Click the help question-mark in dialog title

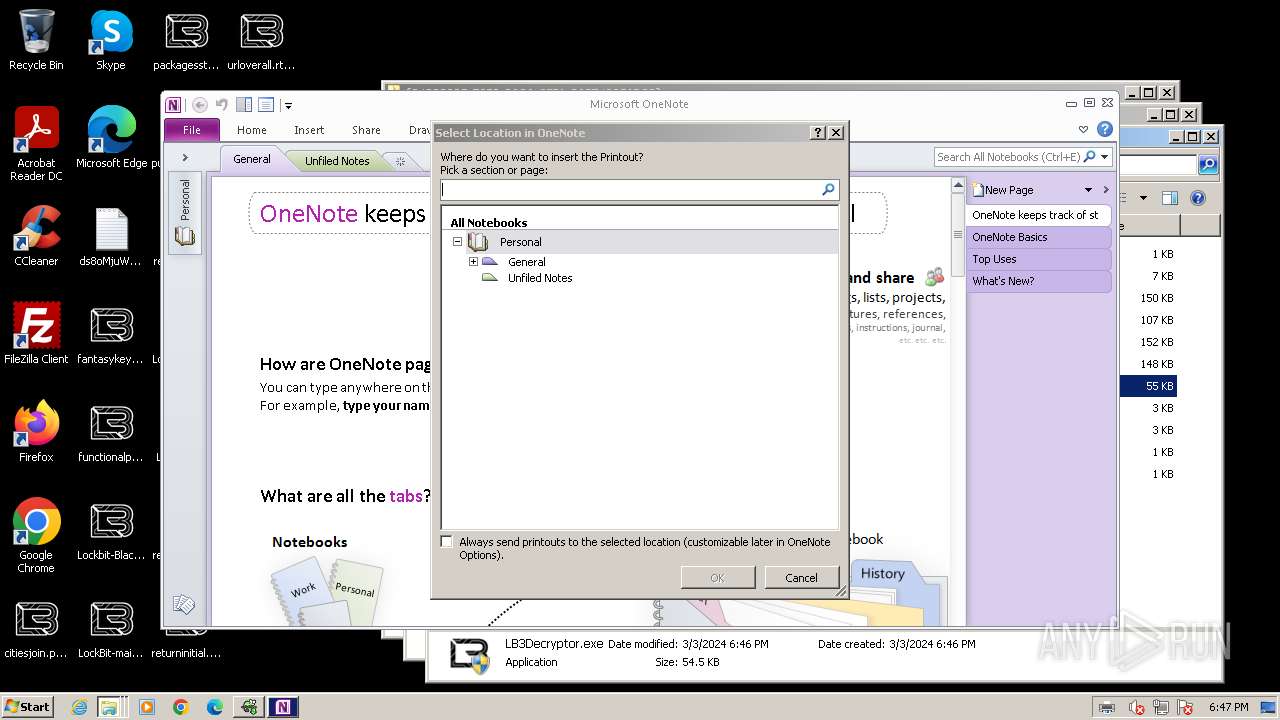(x=817, y=132)
